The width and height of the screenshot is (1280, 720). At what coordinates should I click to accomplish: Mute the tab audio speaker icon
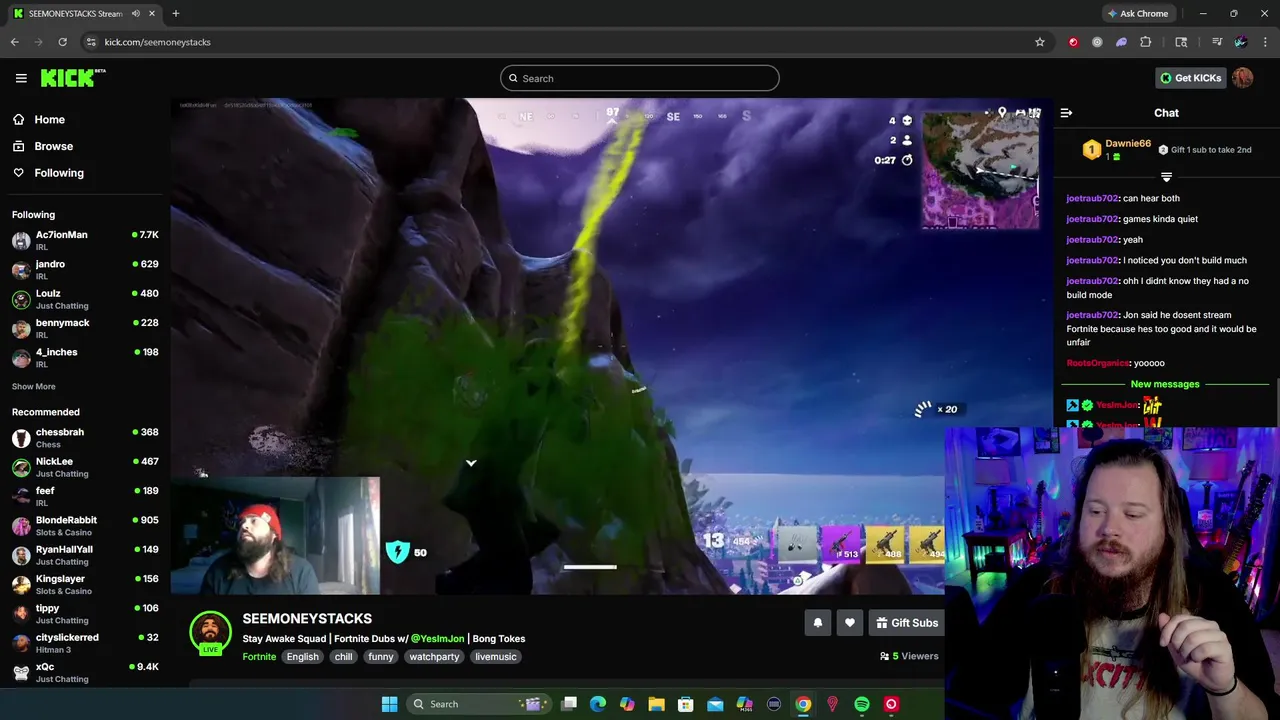tap(135, 14)
